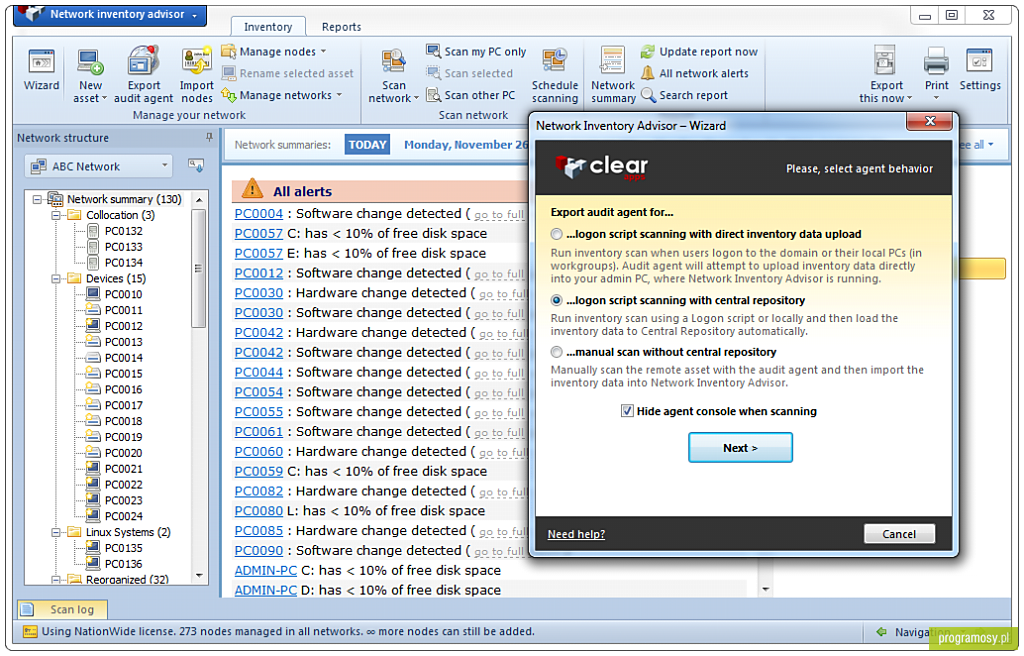Collapse the Network summary (130) node
1024x656 pixels.
(x=37, y=199)
